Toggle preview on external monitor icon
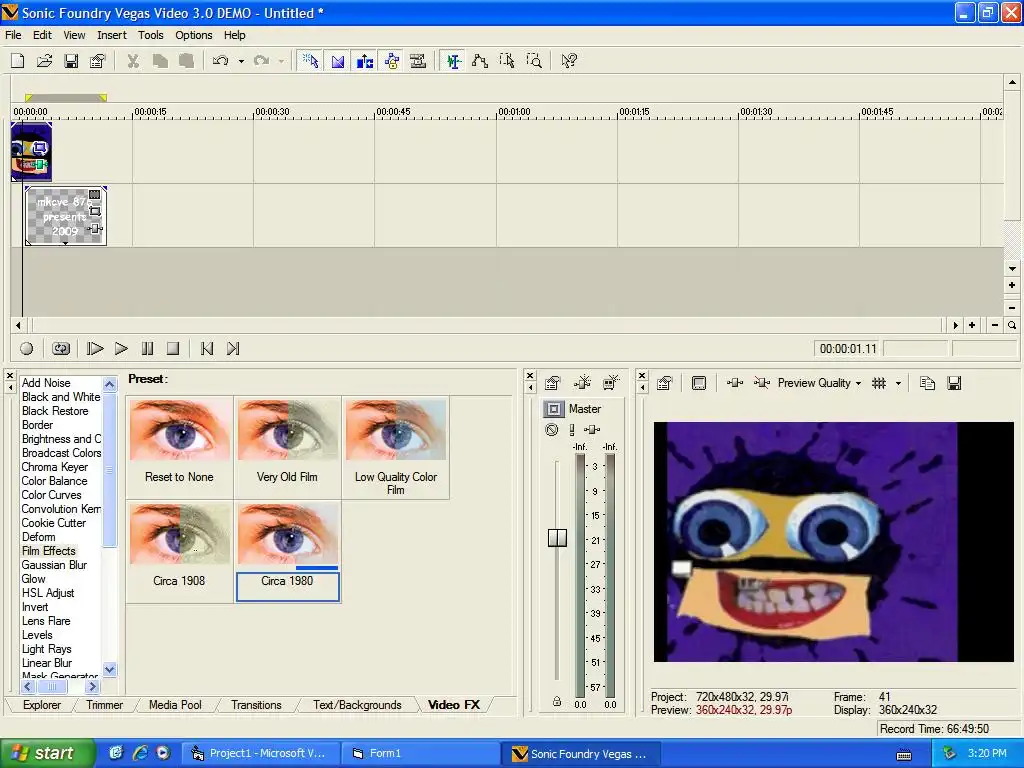Image resolution: width=1024 pixels, height=768 pixels. [x=699, y=383]
